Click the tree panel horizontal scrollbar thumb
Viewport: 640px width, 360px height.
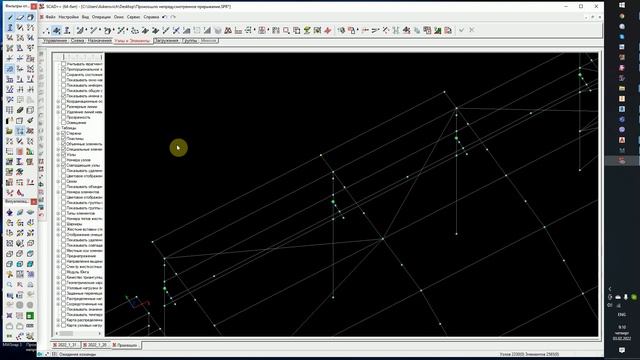[66, 333]
